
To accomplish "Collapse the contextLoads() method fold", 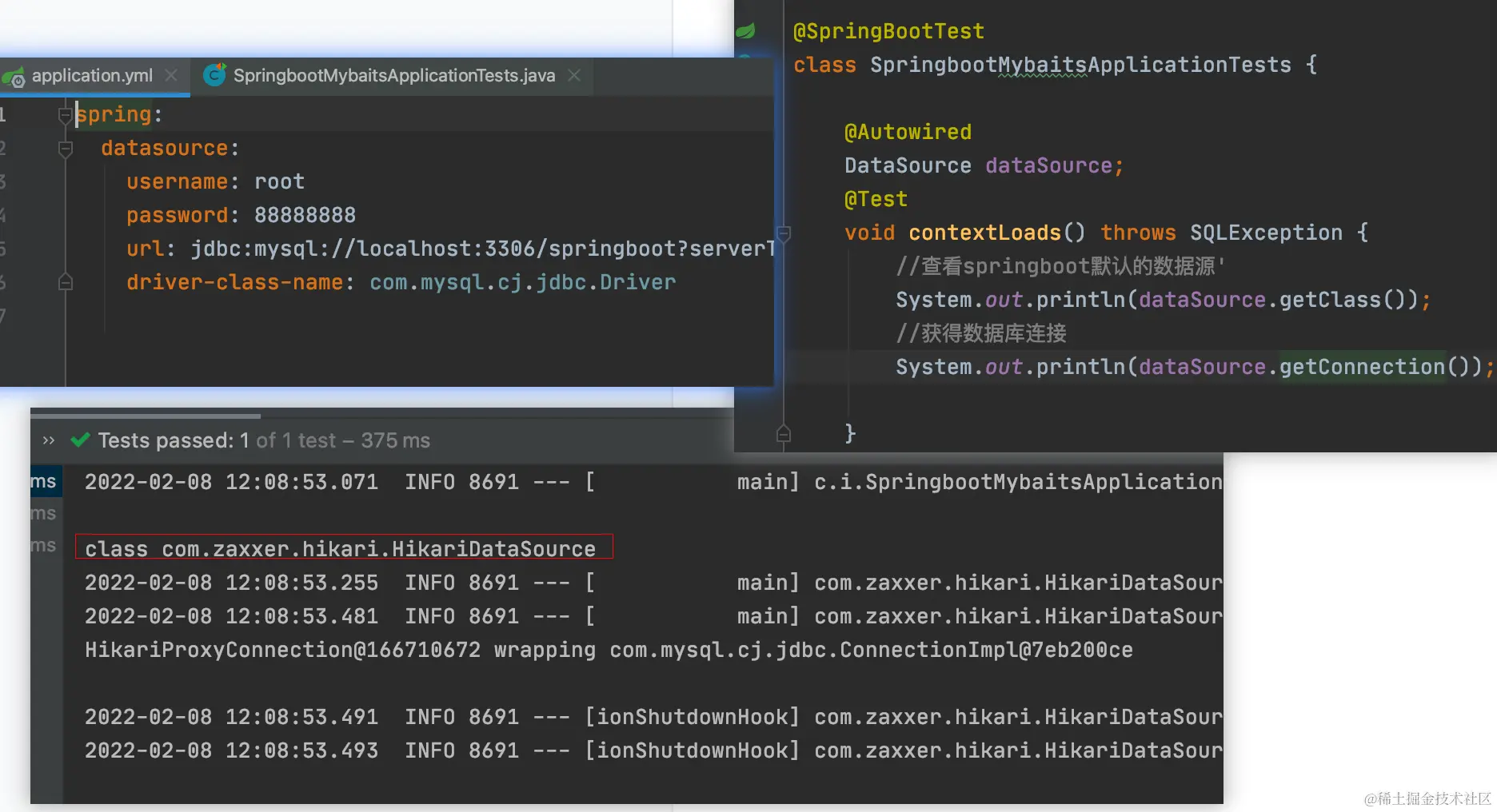I will click(784, 233).
